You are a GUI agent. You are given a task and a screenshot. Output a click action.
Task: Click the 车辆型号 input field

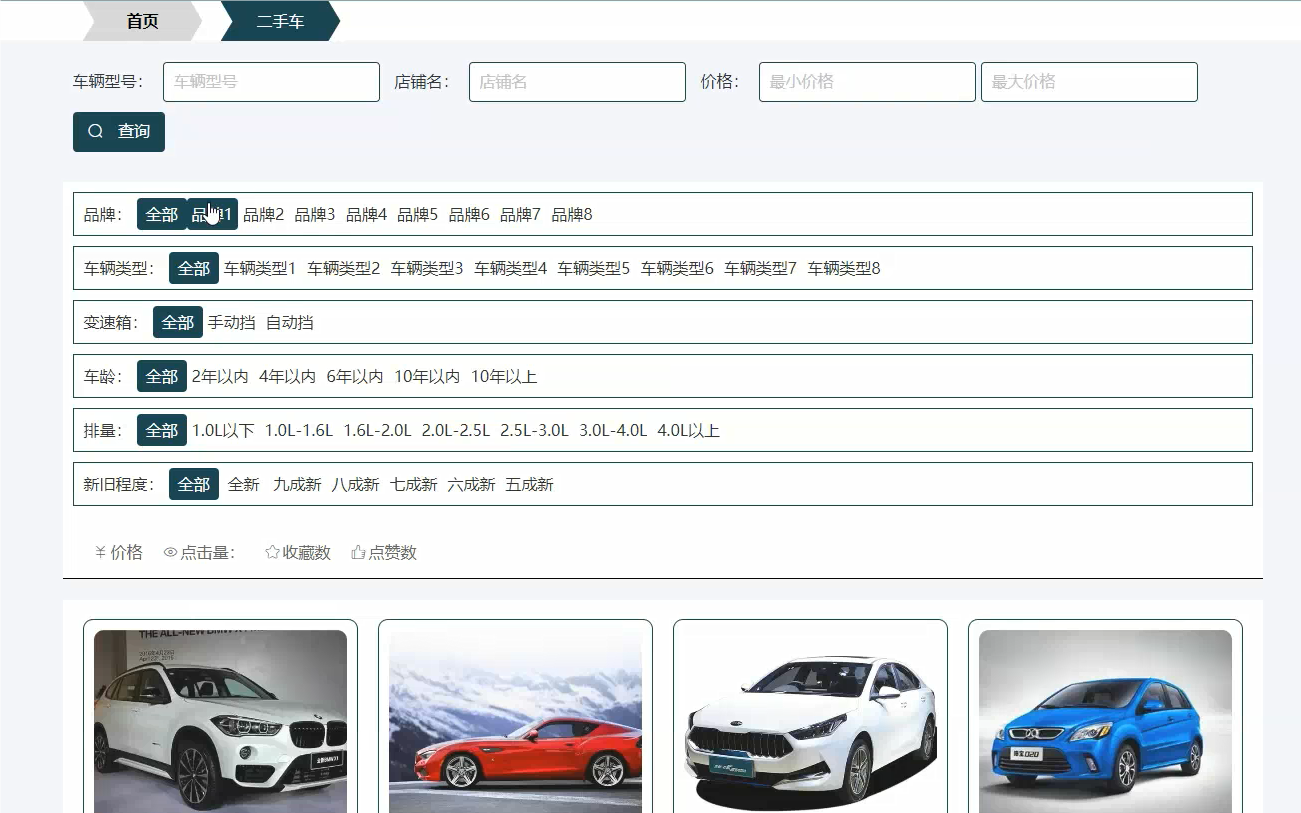[270, 82]
